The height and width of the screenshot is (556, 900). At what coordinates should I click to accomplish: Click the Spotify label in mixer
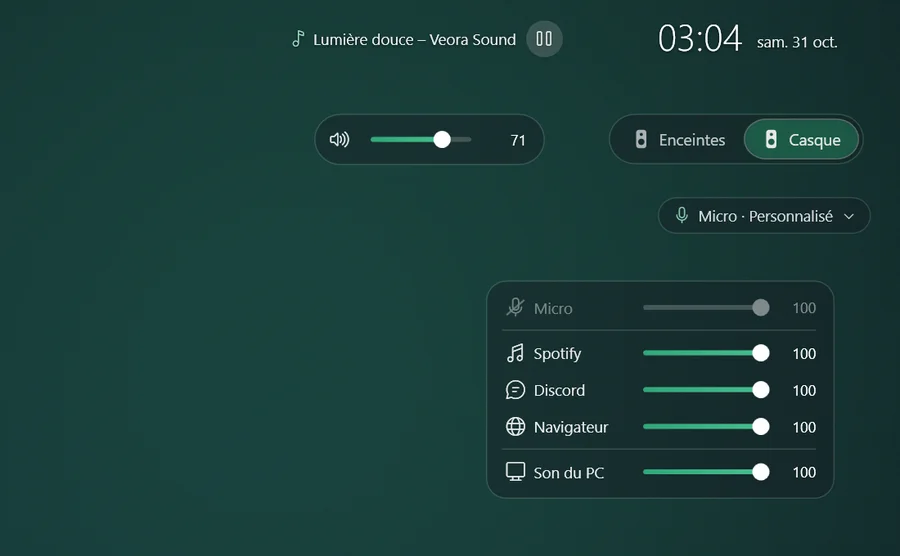pyautogui.click(x=557, y=353)
